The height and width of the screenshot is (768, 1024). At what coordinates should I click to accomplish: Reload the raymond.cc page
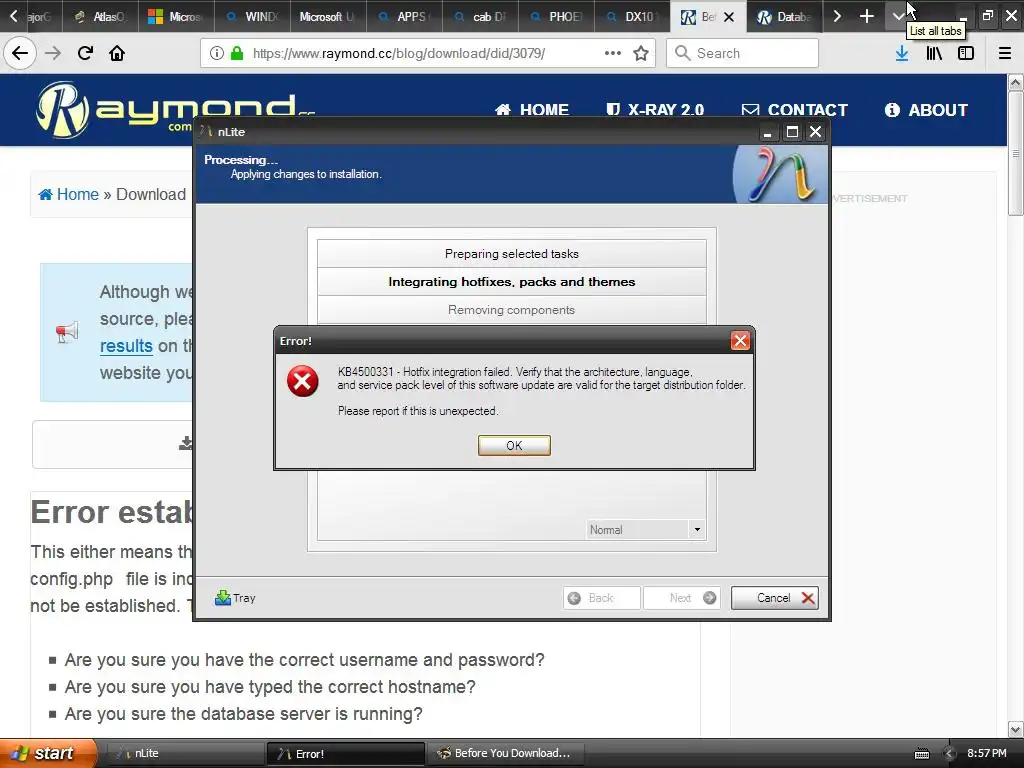85,53
